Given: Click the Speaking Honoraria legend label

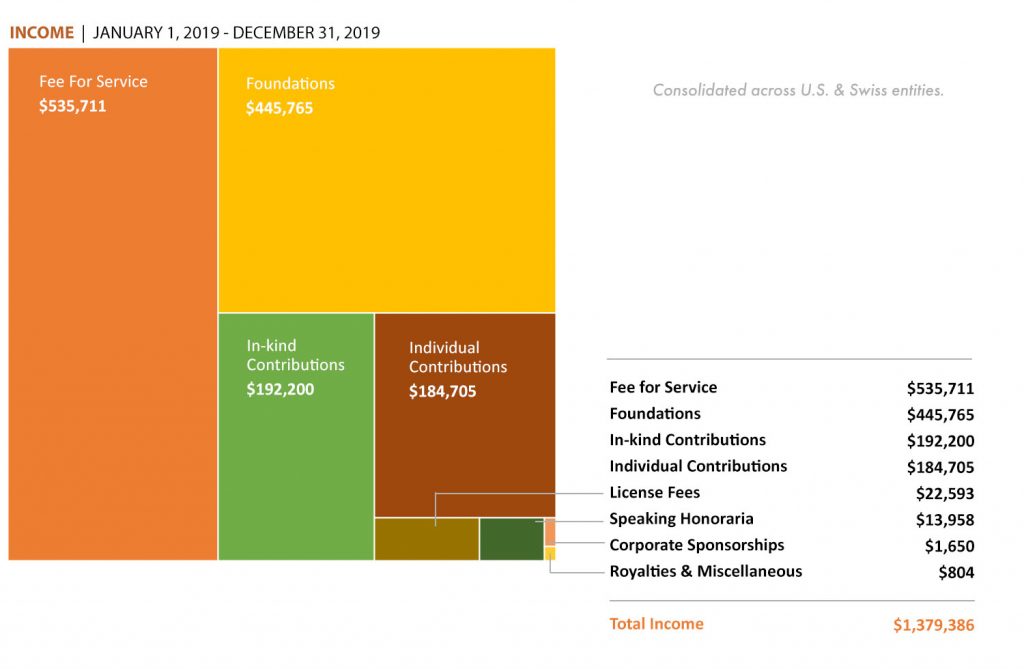Looking at the screenshot, I should pyautogui.click(x=681, y=519).
